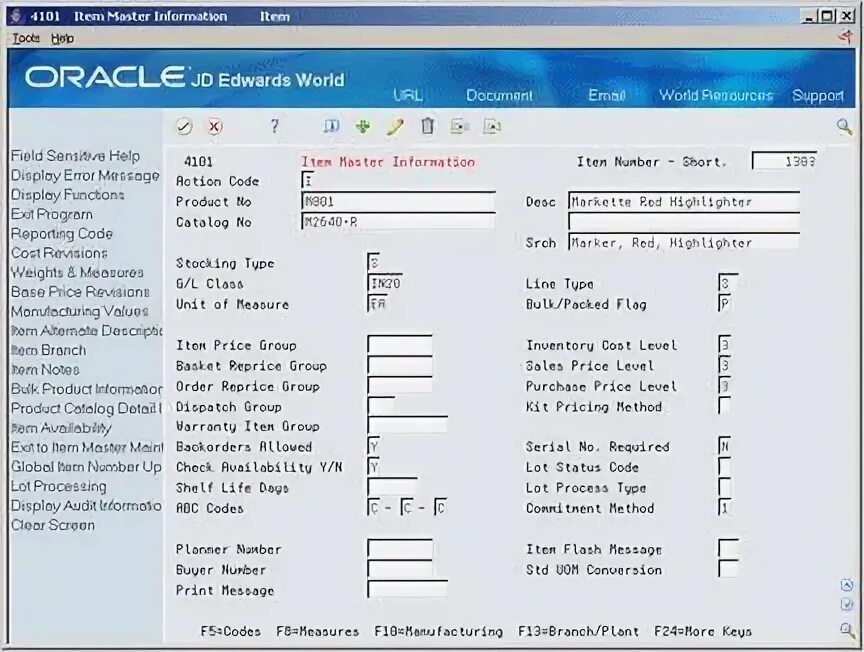Screen dimensions: 864x652
Task: Open Bulk Product Information option
Action: [x=87, y=389]
